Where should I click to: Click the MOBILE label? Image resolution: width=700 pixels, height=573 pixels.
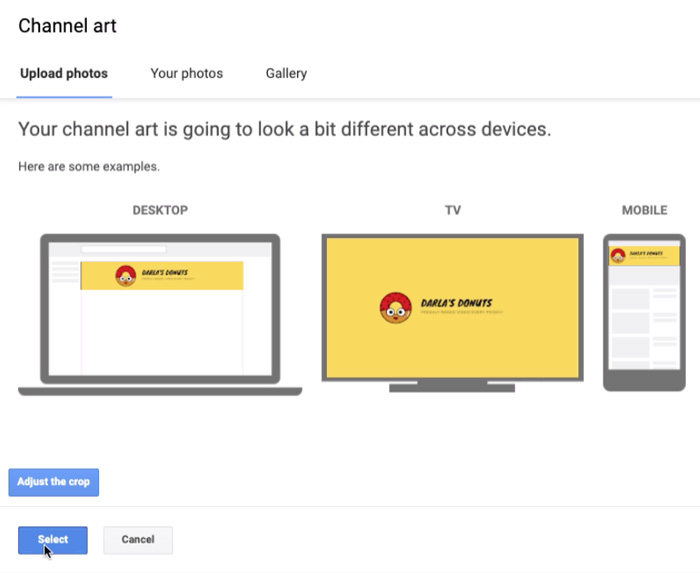[x=645, y=210]
